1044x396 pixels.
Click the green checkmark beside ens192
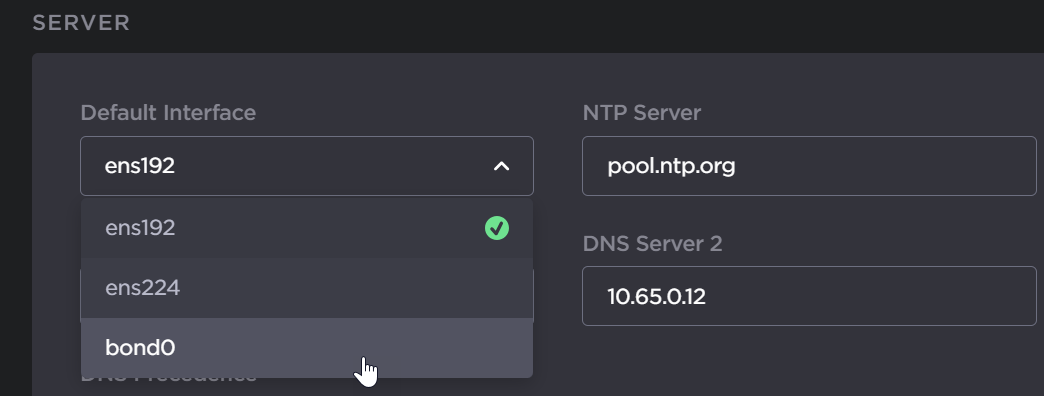[x=497, y=228]
